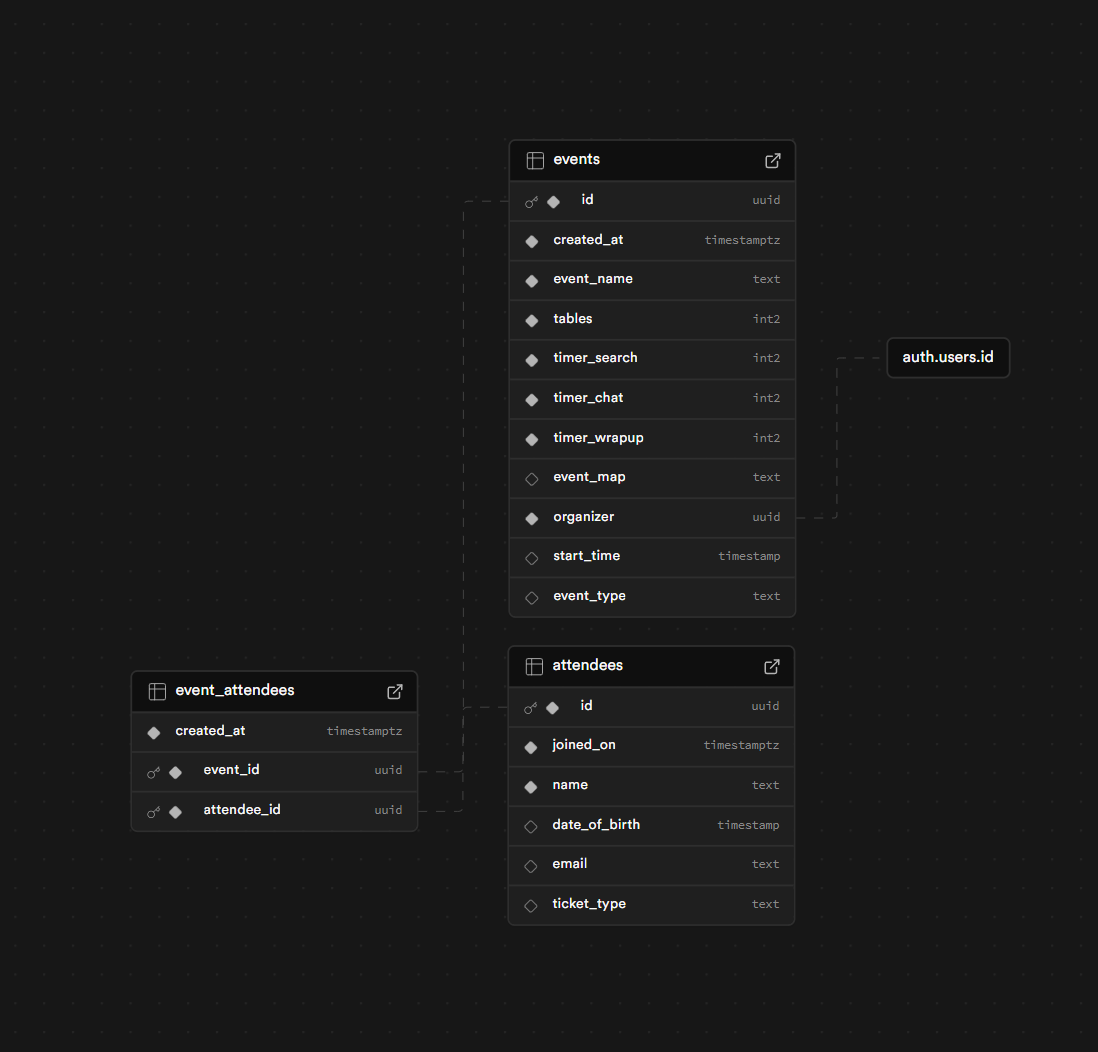The image size is (1098, 1052).
Task: Select the event_attendees table header title
Action: tap(235, 690)
